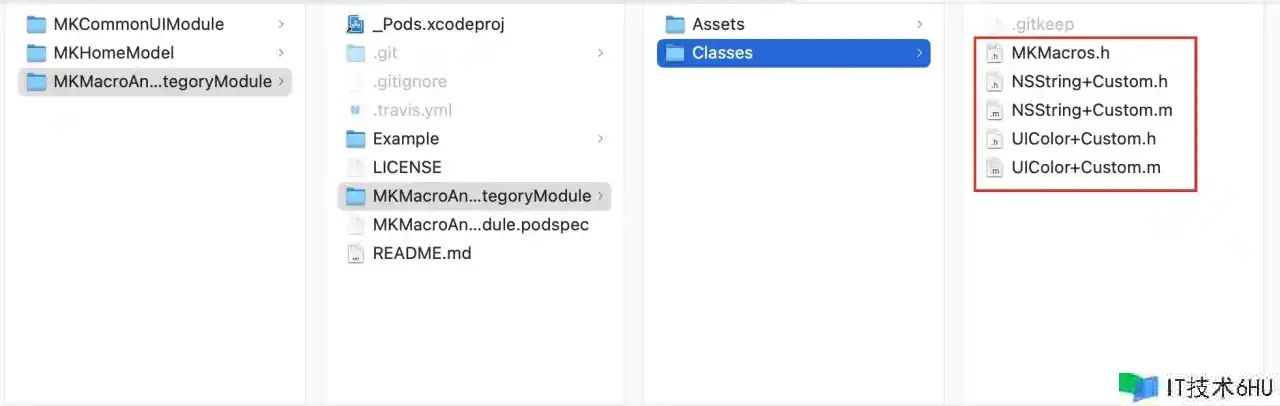
Task: Expand the .git folder chevron
Action: (x=600, y=53)
